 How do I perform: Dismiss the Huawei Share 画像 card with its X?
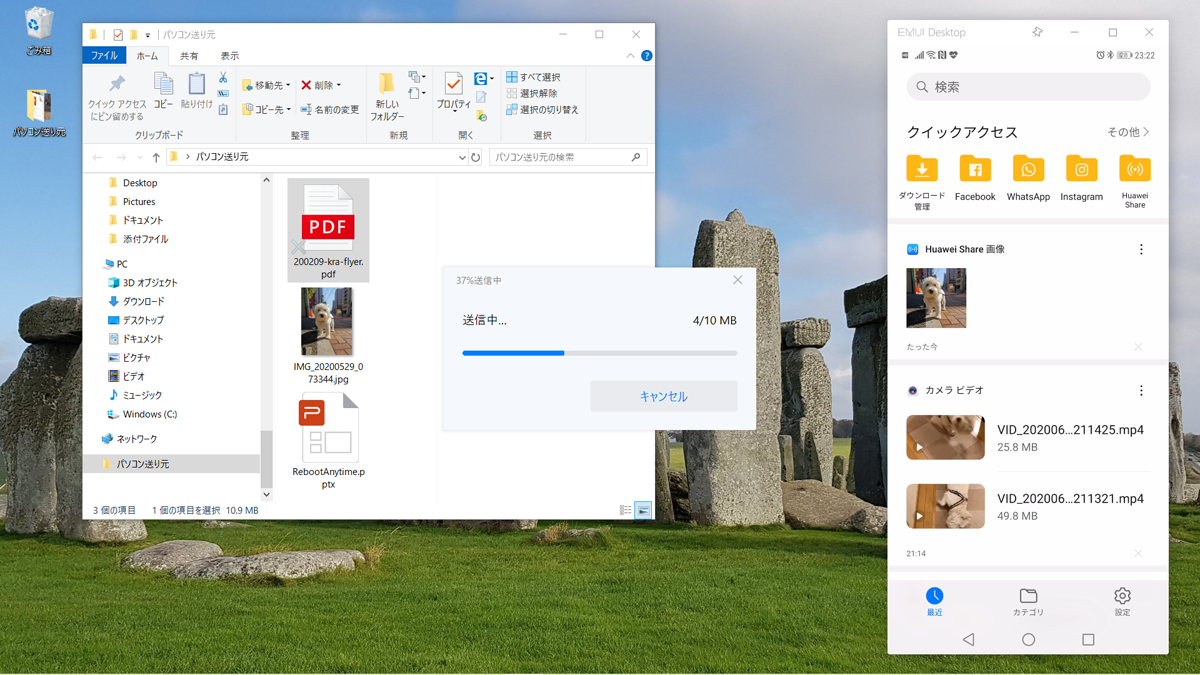click(x=1138, y=347)
